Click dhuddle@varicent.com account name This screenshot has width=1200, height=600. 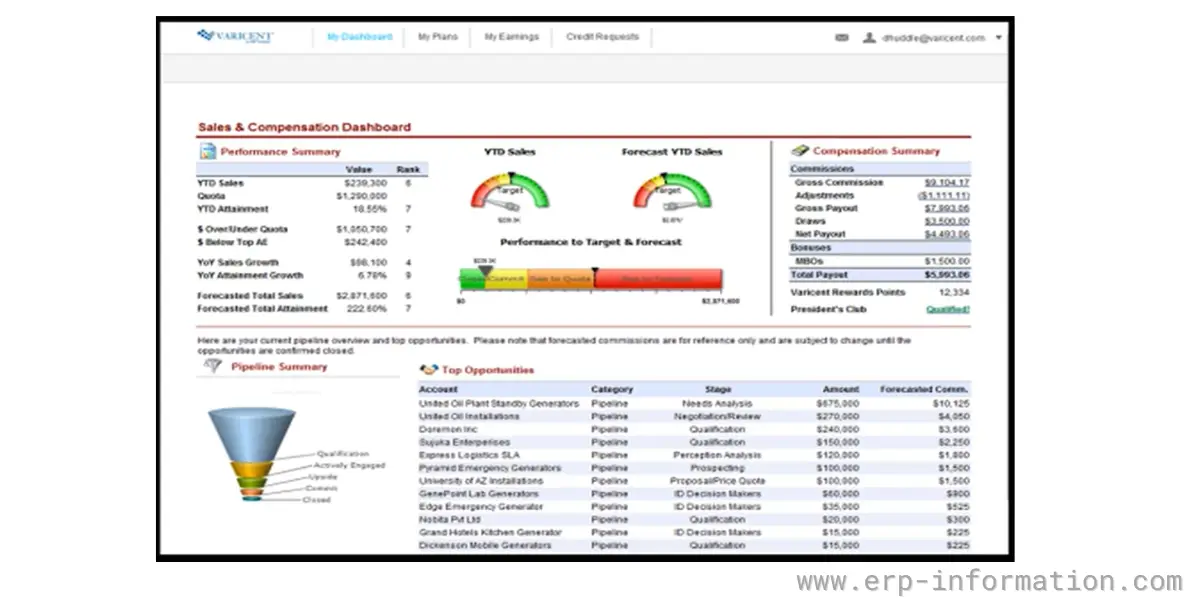[x=933, y=38]
